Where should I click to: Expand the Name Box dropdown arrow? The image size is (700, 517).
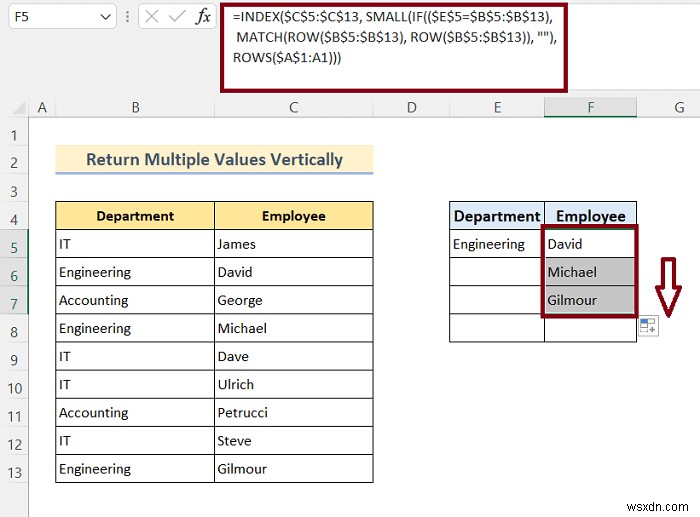pos(105,17)
